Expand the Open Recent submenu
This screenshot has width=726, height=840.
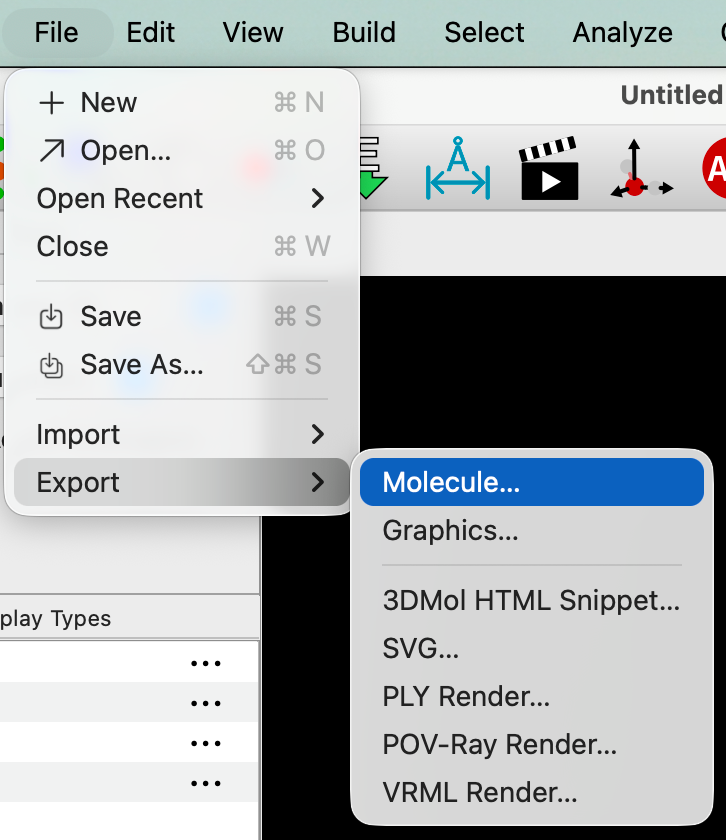320,199
